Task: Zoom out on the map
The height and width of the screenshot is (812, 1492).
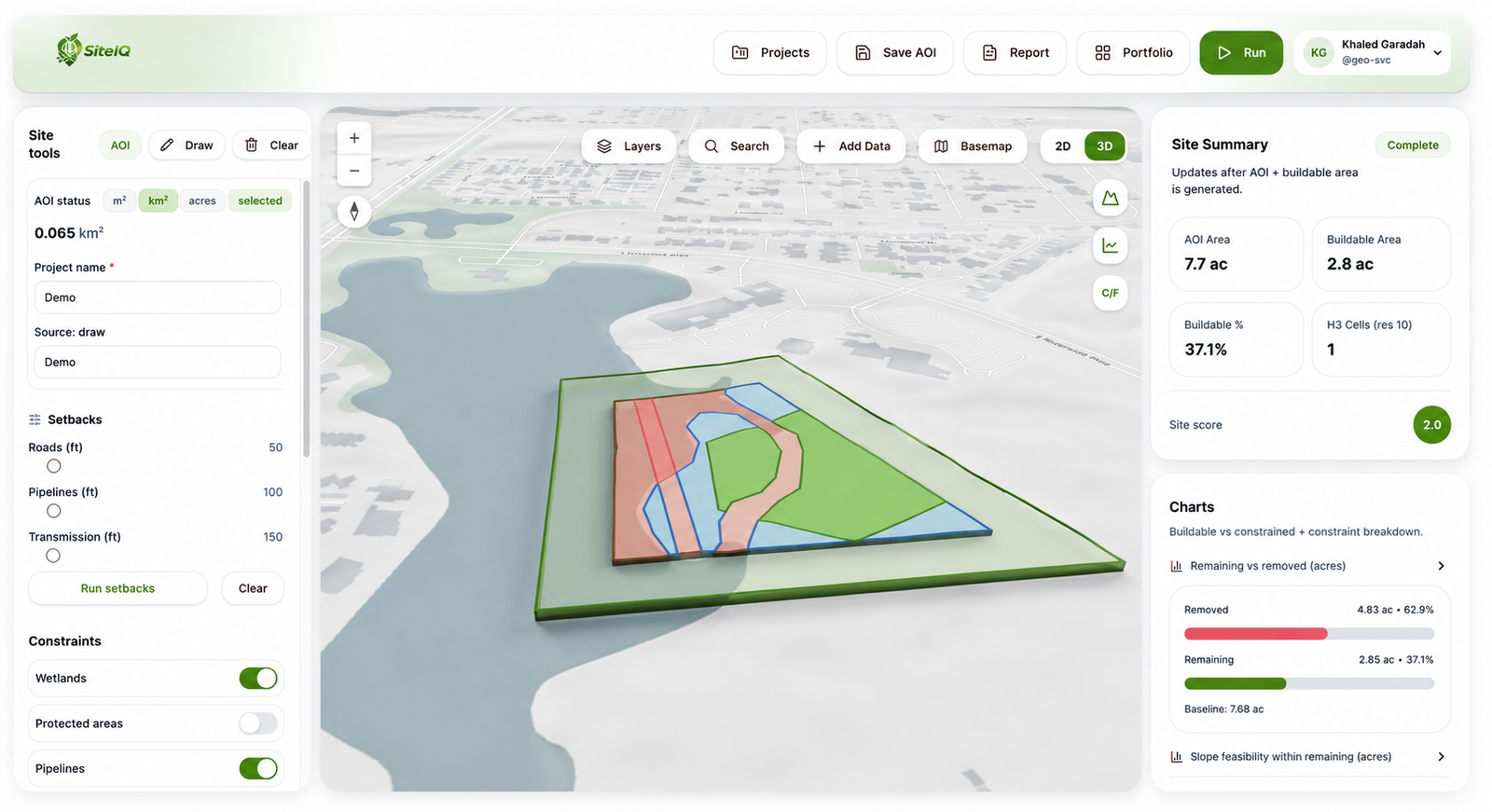Action: pos(354,171)
